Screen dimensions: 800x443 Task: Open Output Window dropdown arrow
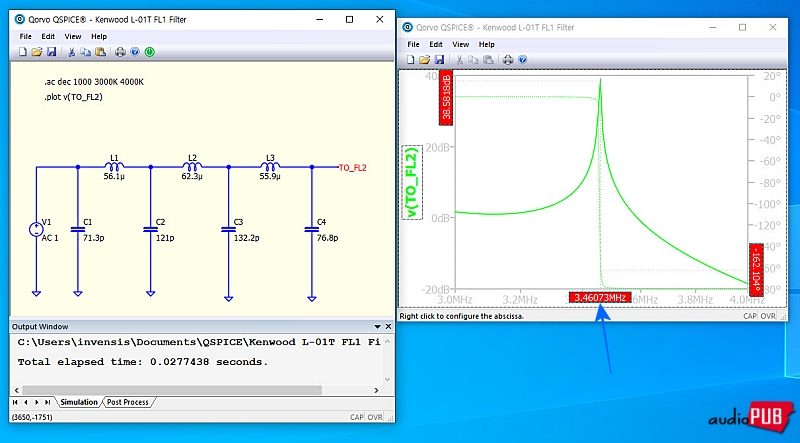[378, 327]
